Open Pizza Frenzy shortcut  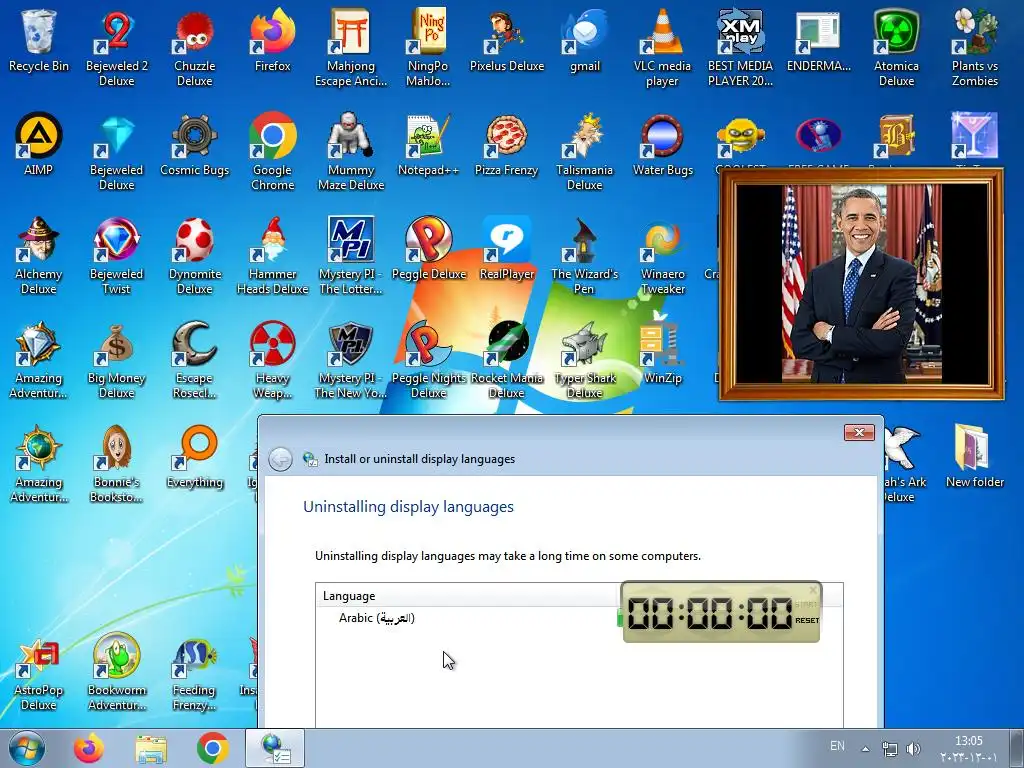(507, 144)
